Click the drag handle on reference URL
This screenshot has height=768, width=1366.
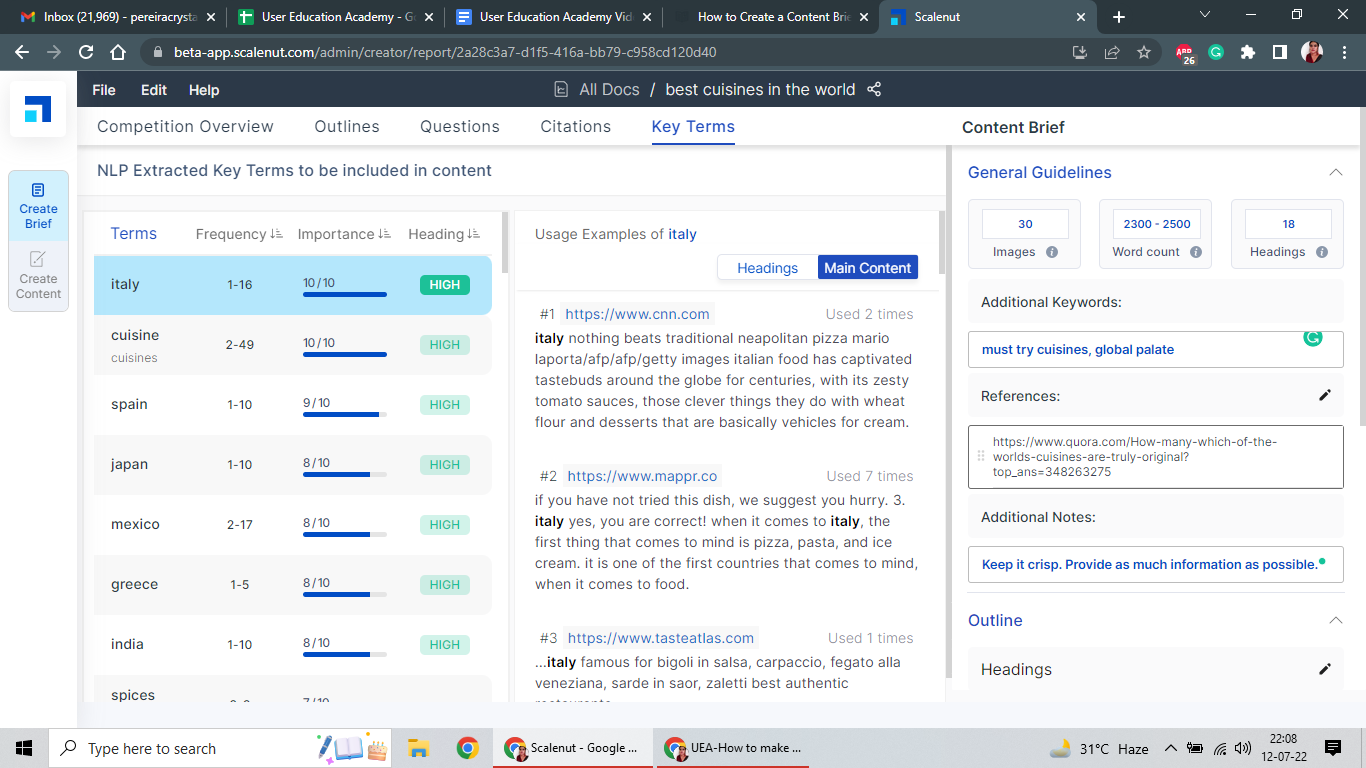point(980,456)
